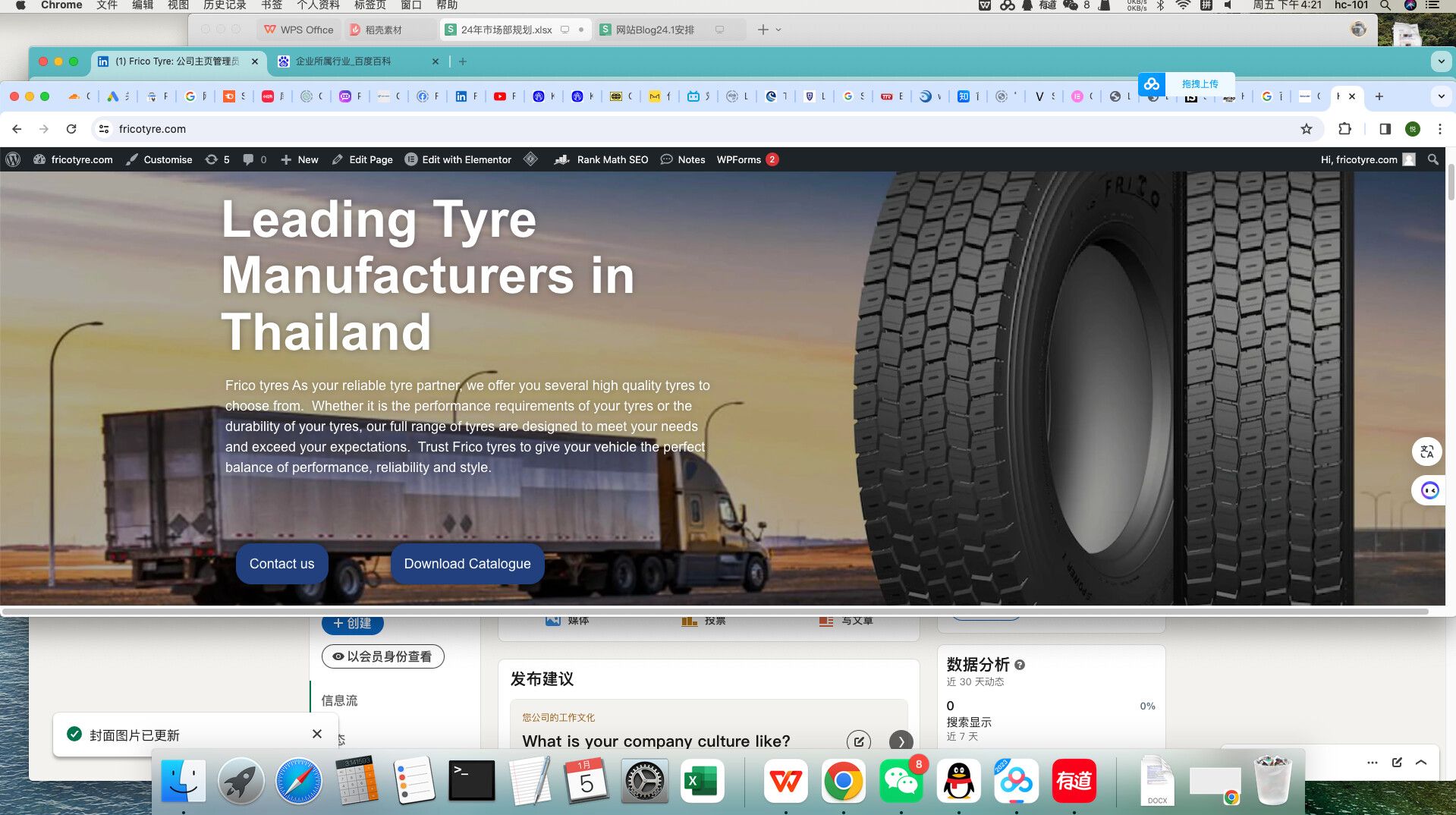Open Excel from the Dock

click(701, 781)
